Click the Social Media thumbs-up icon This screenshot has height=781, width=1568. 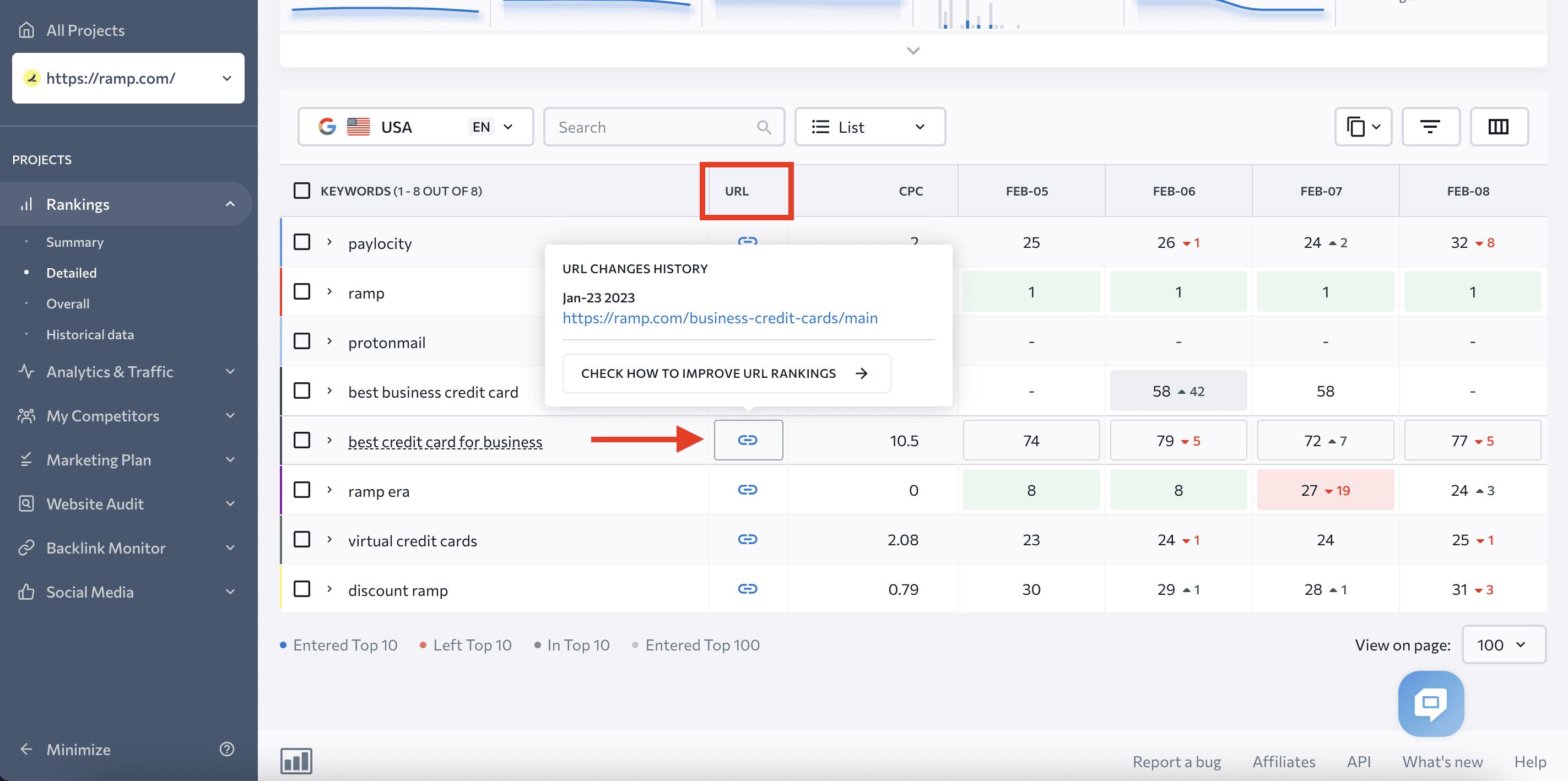pos(26,592)
